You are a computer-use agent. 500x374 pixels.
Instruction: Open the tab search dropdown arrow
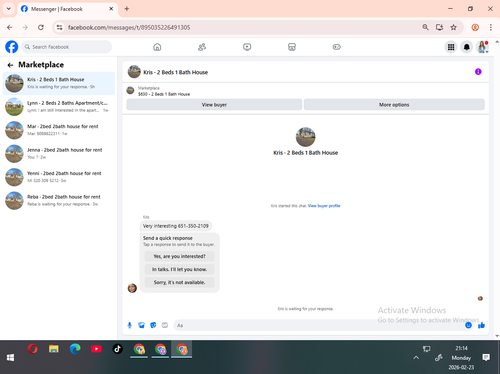(x=9, y=9)
